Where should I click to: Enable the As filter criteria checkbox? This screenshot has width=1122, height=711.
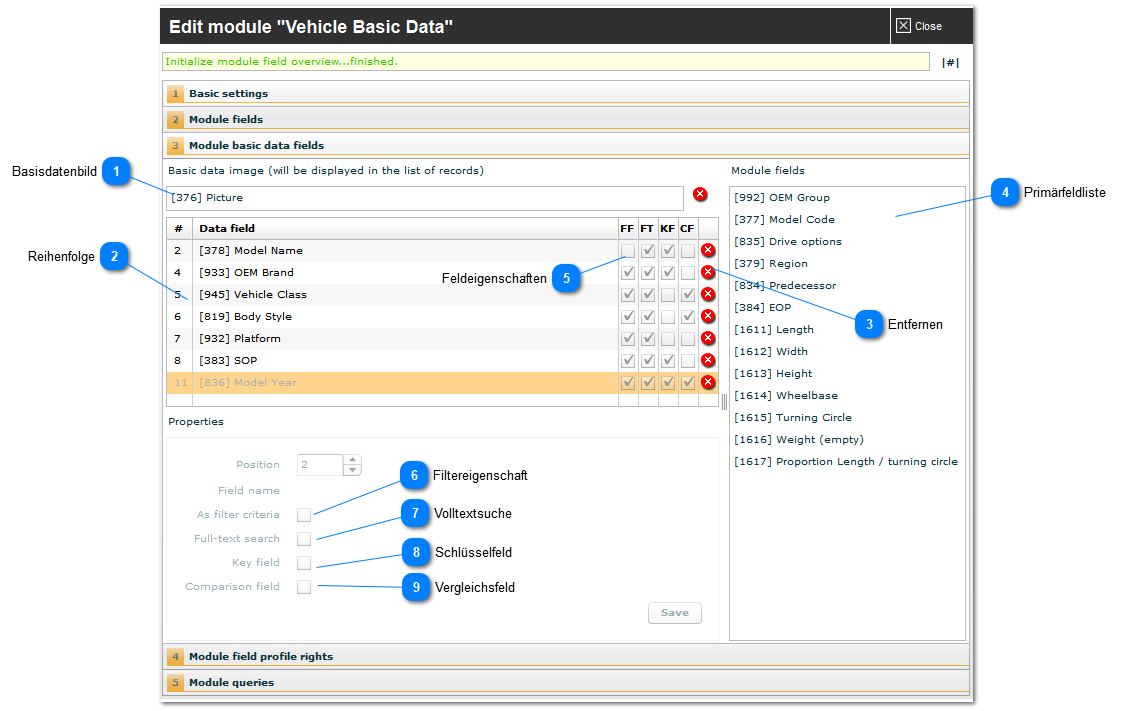(x=304, y=515)
